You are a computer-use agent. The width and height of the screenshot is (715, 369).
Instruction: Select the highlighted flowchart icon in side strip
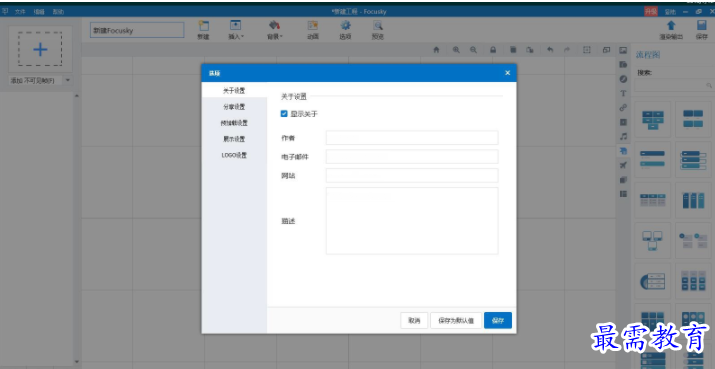pos(623,151)
